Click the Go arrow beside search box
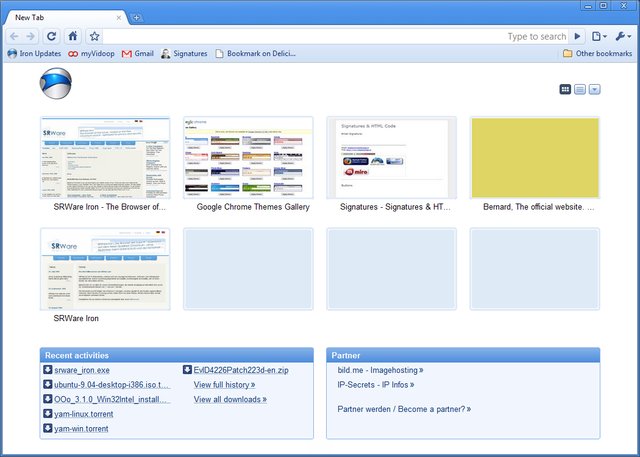 (577, 37)
